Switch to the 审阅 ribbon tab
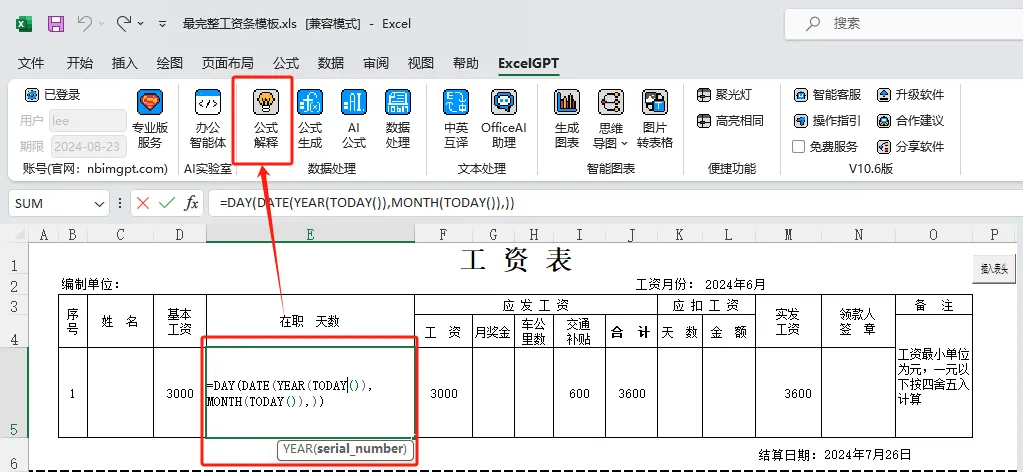 coord(376,63)
